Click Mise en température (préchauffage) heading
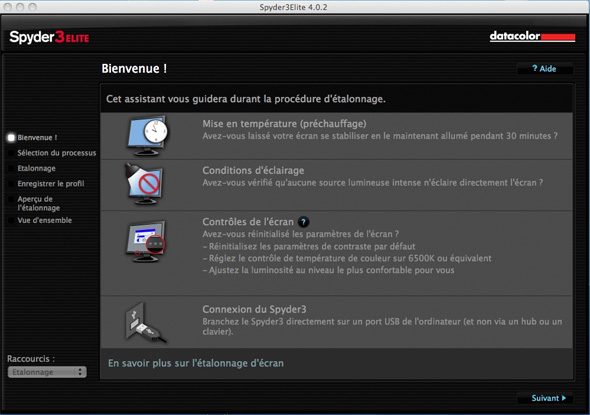590x415 pixels. pyautogui.click(x=284, y=124)
